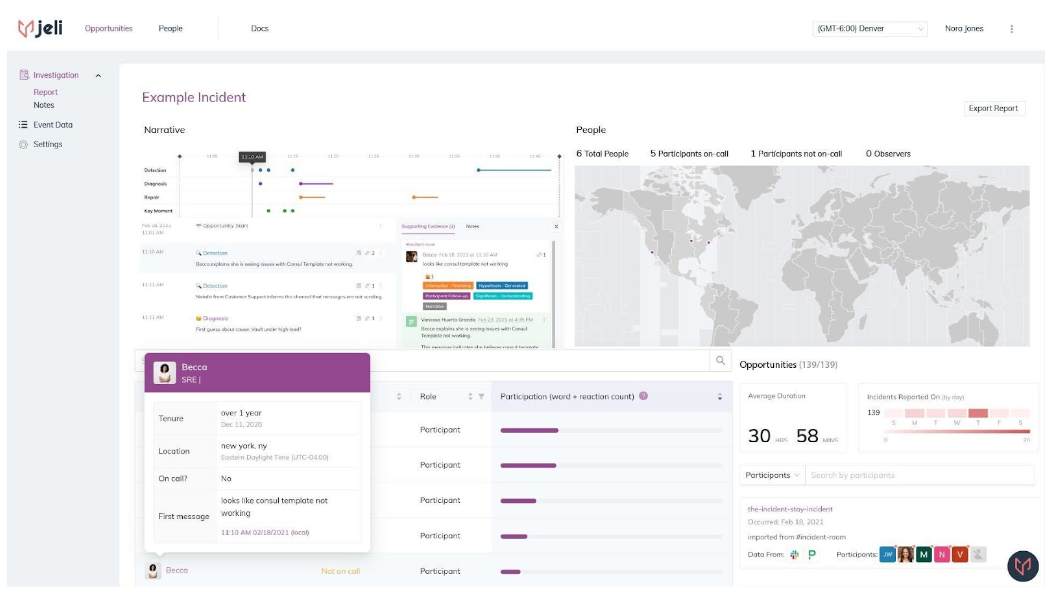Click the gray Narrative tag

coord(435,306)
